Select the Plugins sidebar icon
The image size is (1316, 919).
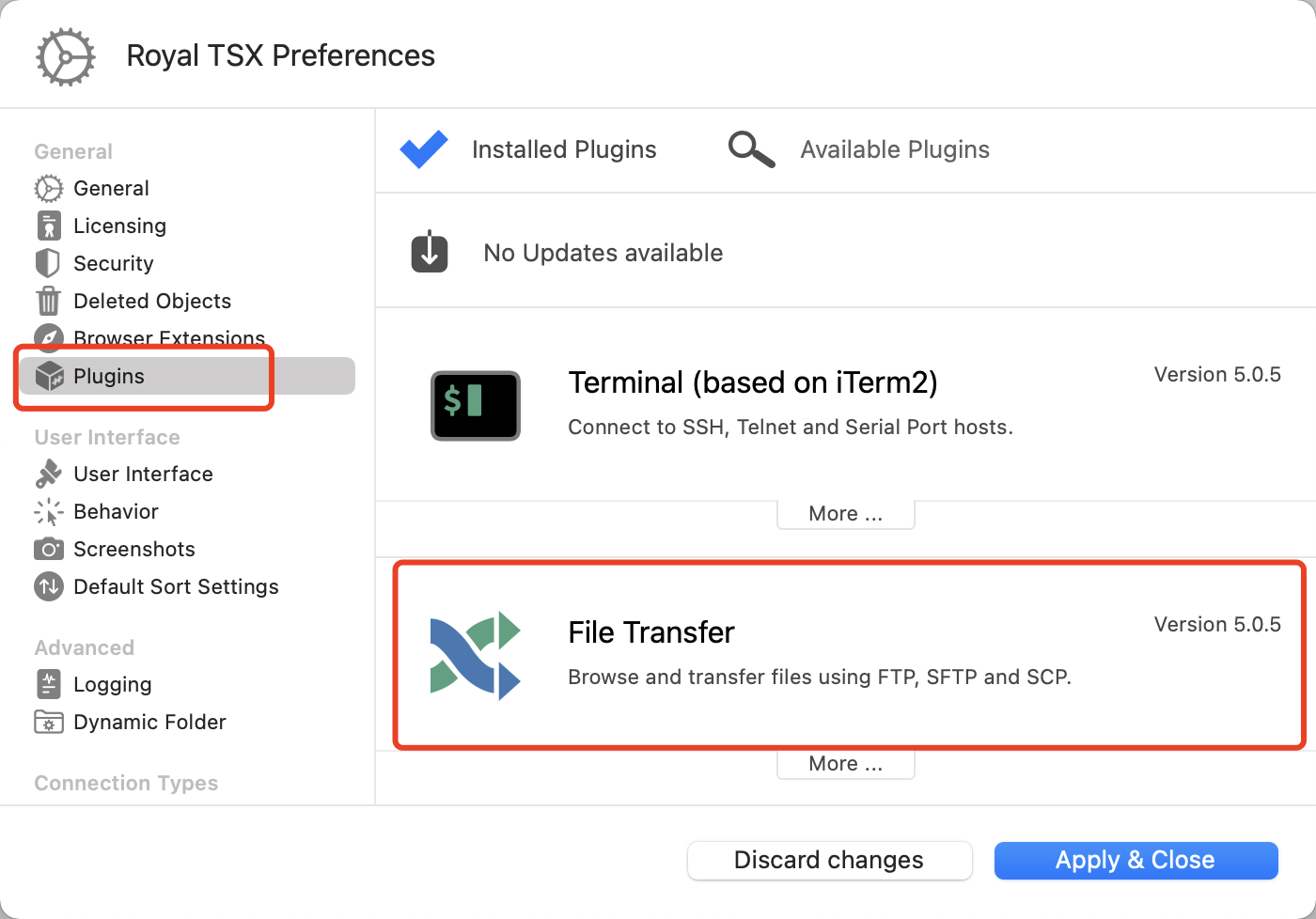tap(48, 376)
